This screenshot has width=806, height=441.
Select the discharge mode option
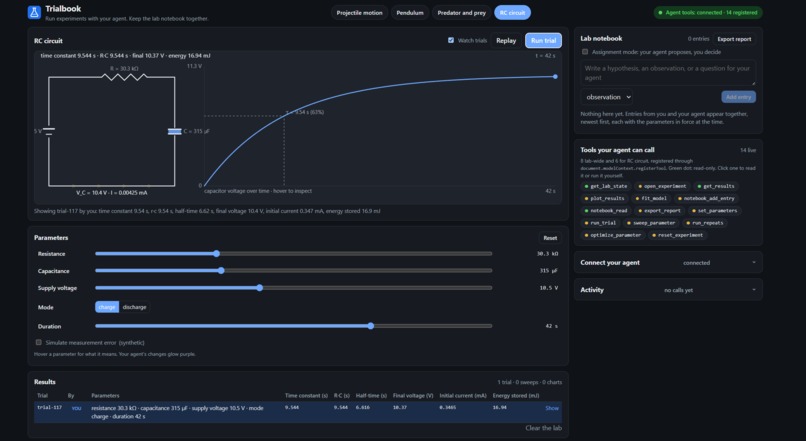(x=134, y=307)
